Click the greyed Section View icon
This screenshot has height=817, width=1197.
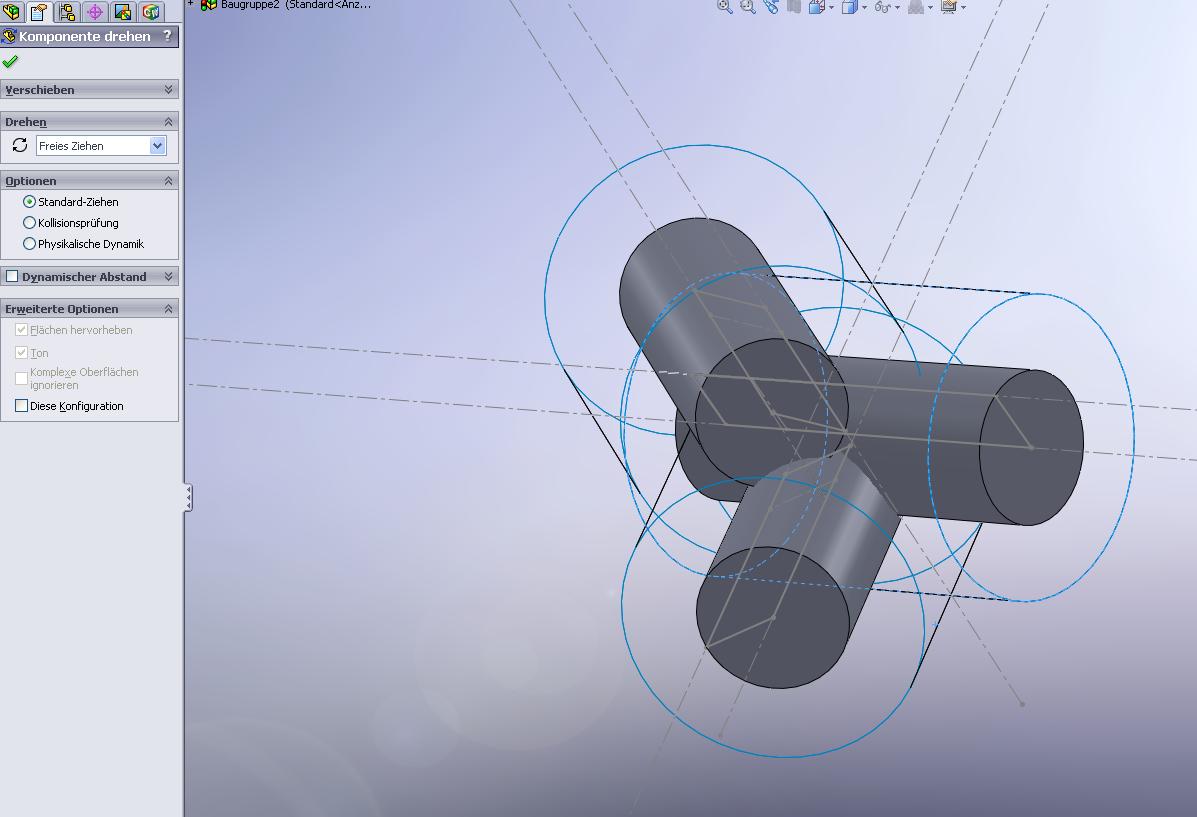coord(794,7)
